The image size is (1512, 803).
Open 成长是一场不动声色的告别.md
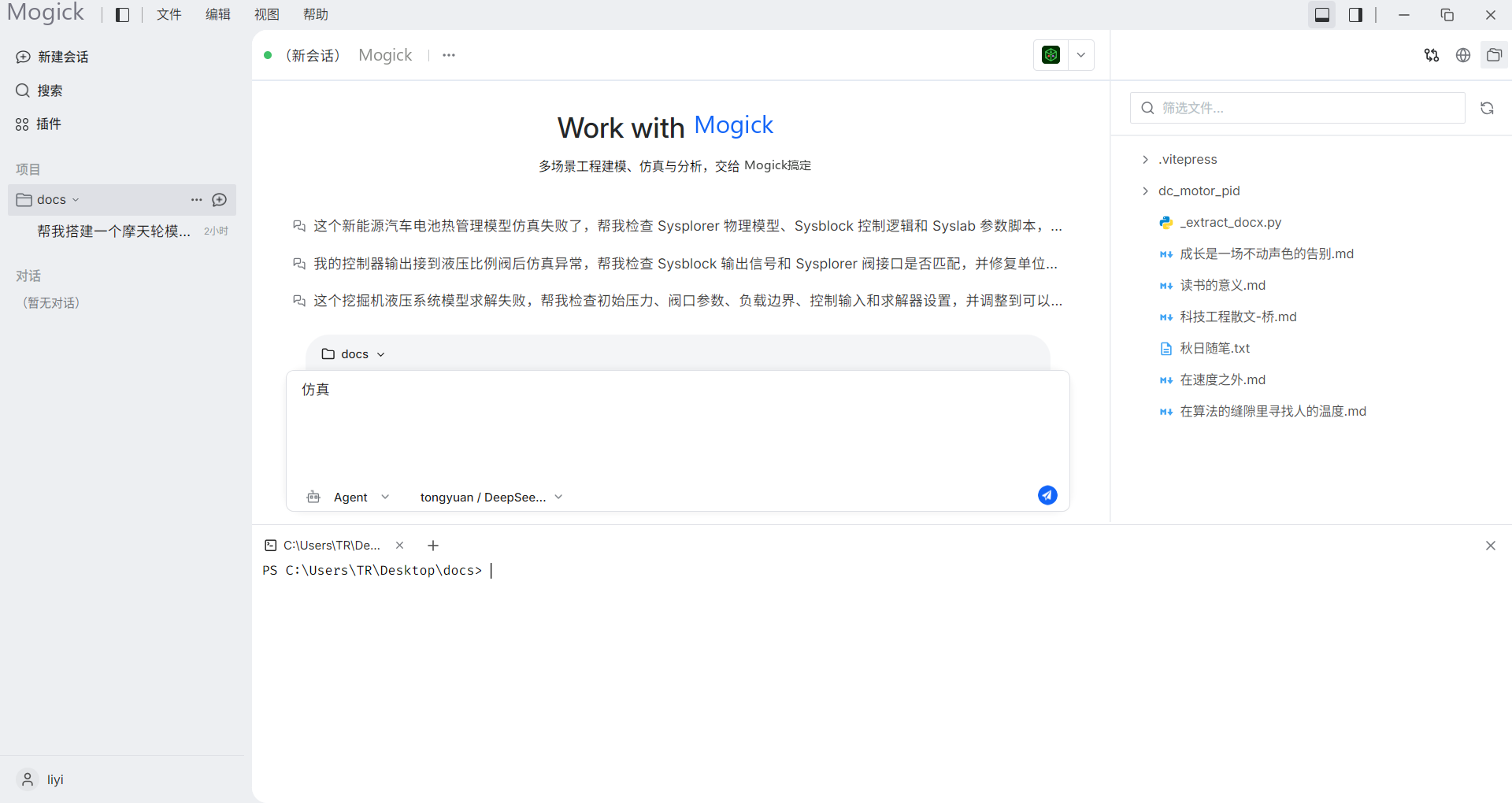pos(1257,254)
